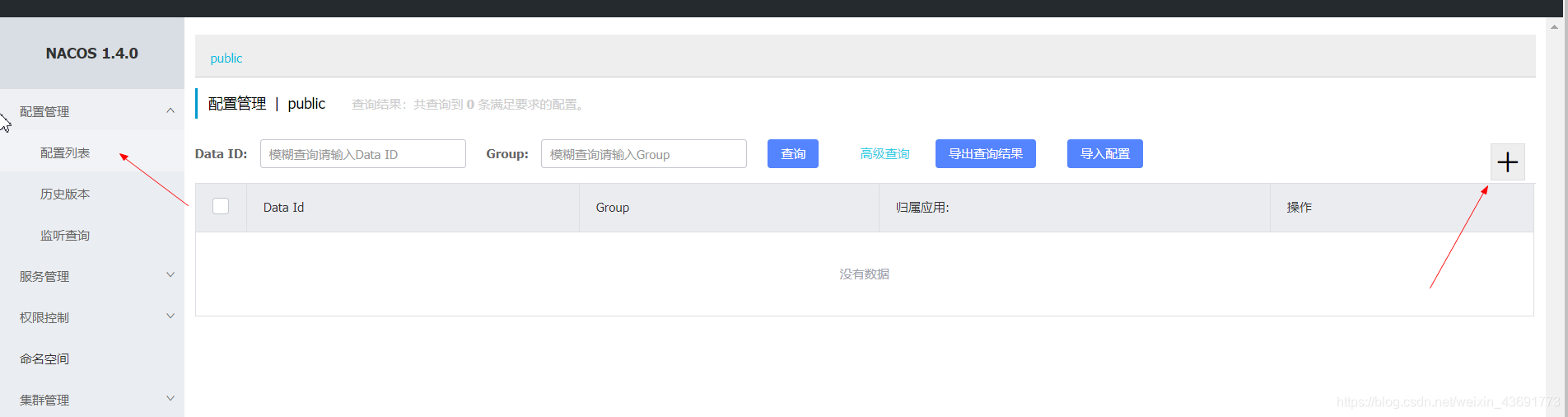
Task: Click the Group column header
Action: tap(729, 208)
